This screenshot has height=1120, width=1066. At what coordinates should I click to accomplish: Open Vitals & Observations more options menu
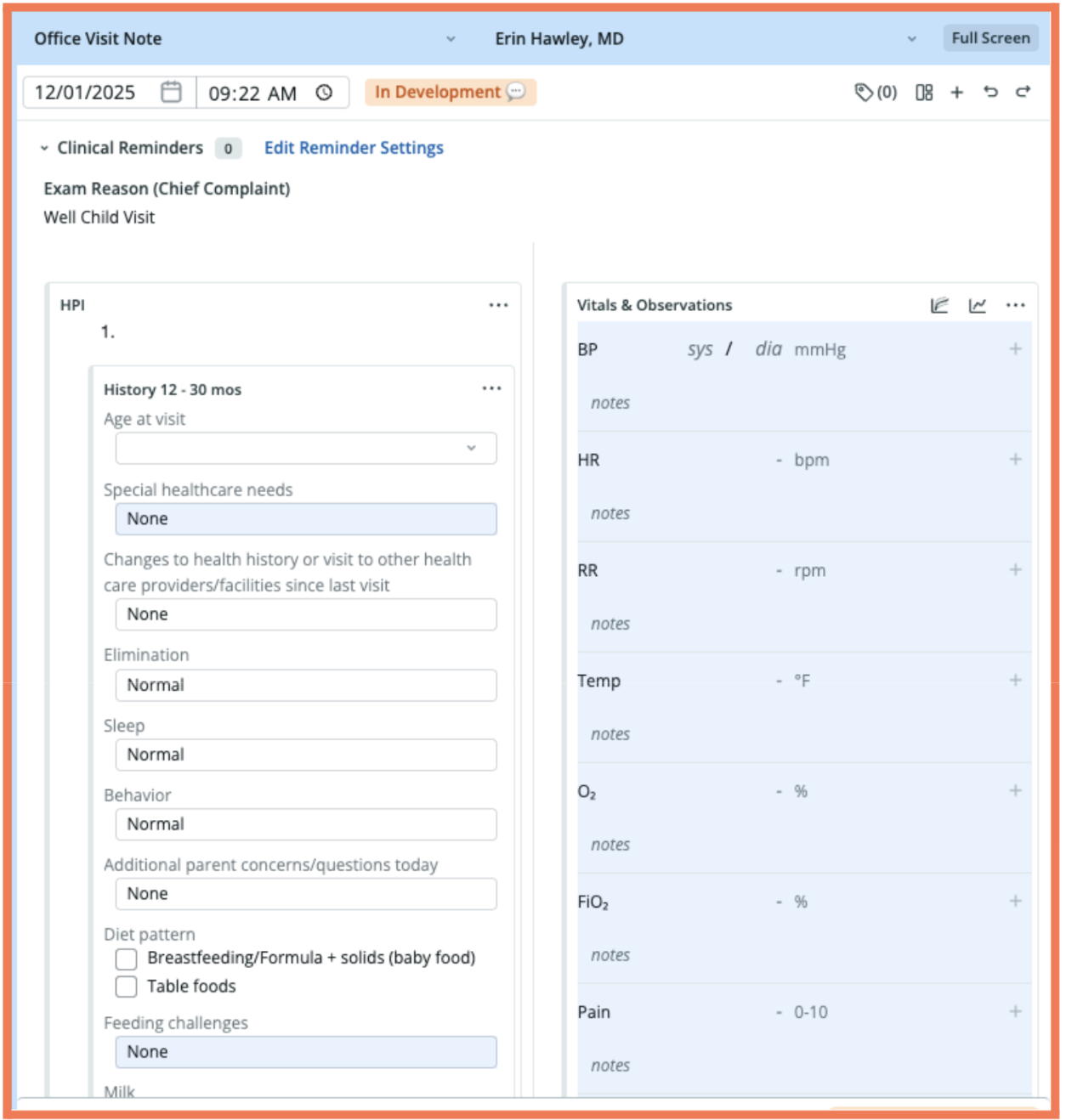click(1016, 305)
